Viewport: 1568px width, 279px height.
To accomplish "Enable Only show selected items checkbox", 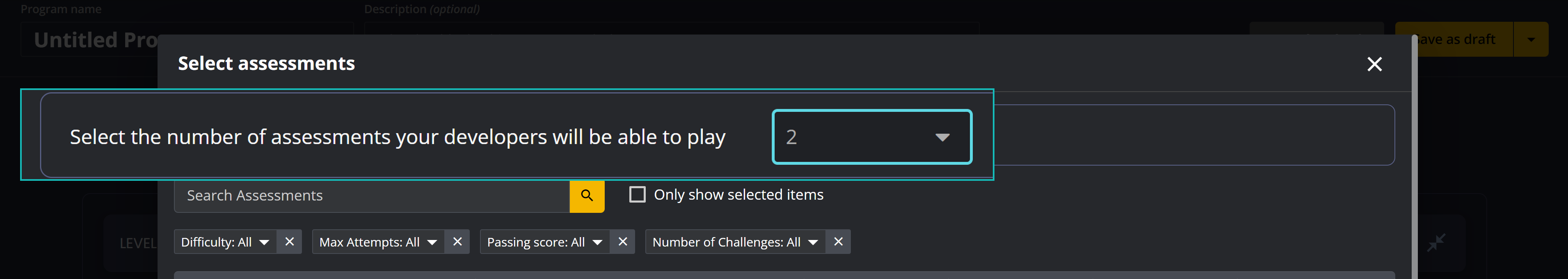I will coord(637,195).
